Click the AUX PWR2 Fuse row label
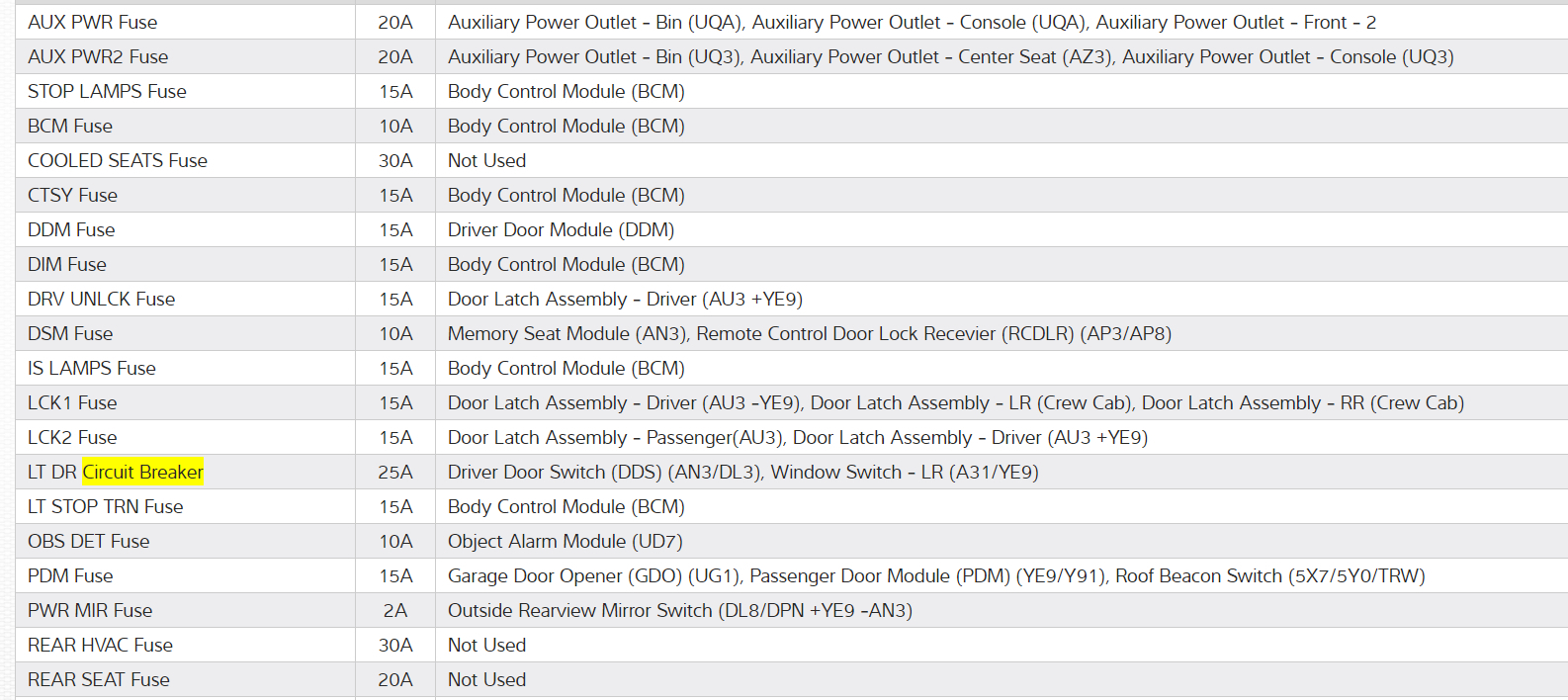This screenshot has height=700, width=1568. click(x=98, y=56)
